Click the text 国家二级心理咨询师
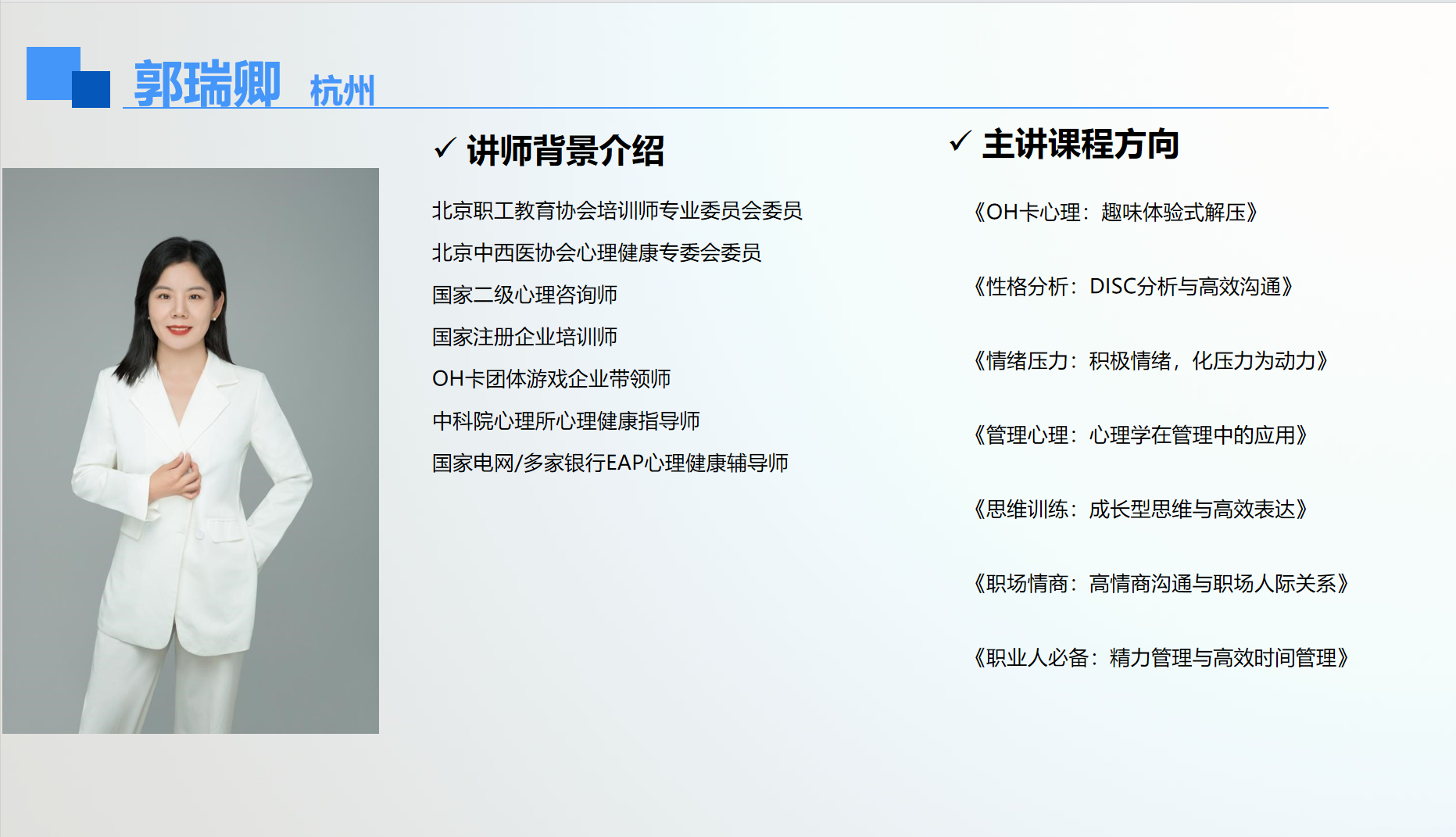 (524, 295)
